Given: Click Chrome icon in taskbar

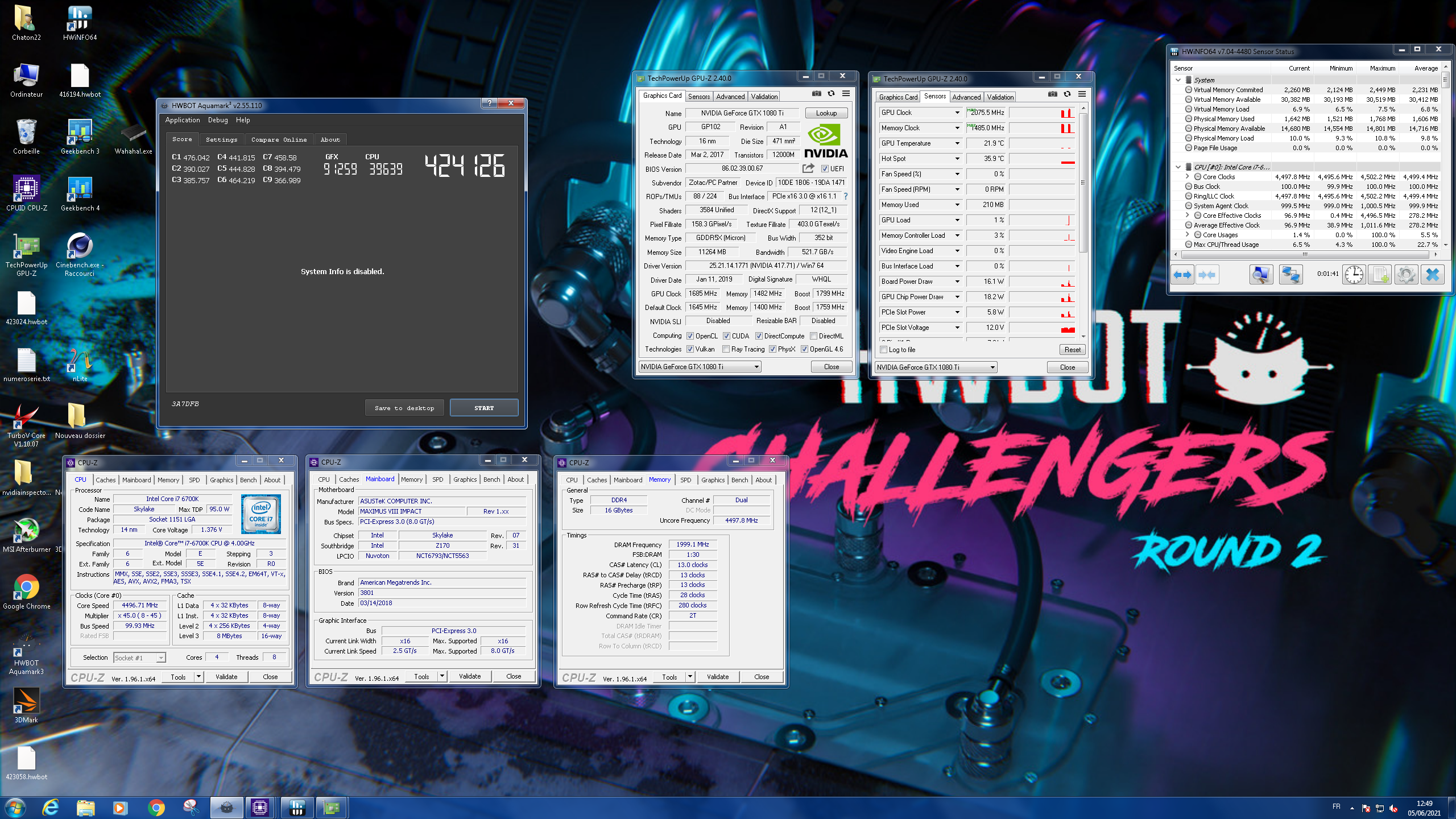Looking at the screenshot, I should coord(156,807).
